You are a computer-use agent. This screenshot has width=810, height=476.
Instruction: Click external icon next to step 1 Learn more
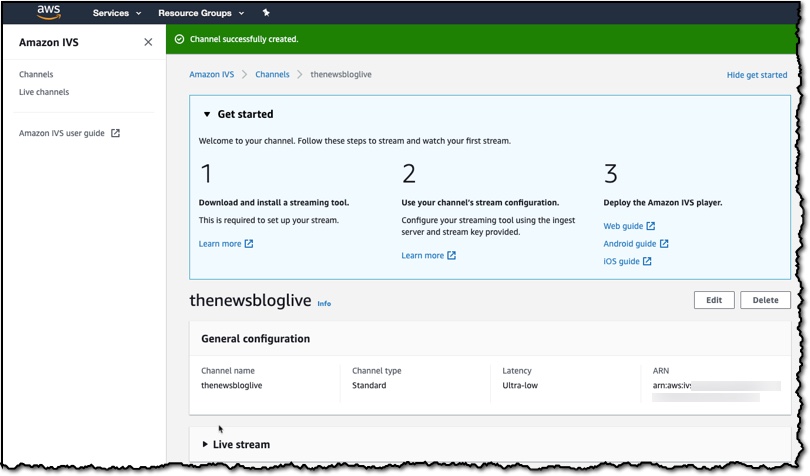pyautogui.click(x=249, y=243)
